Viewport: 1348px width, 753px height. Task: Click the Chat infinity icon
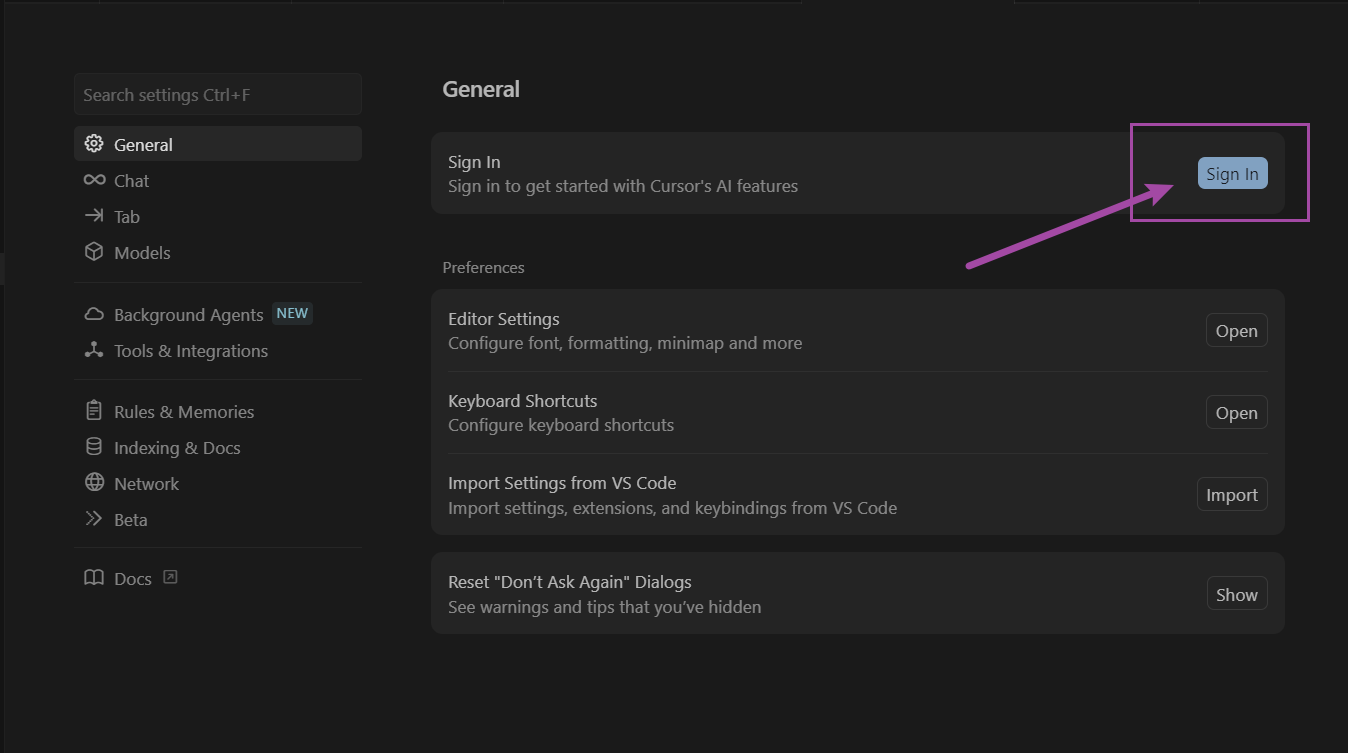pos(94,180)
